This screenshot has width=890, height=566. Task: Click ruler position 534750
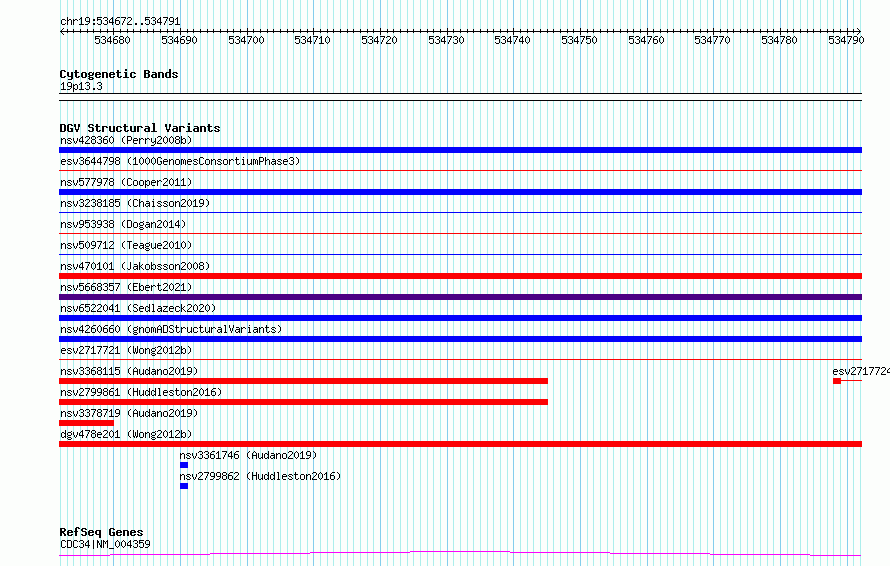(x=579, y=40)
